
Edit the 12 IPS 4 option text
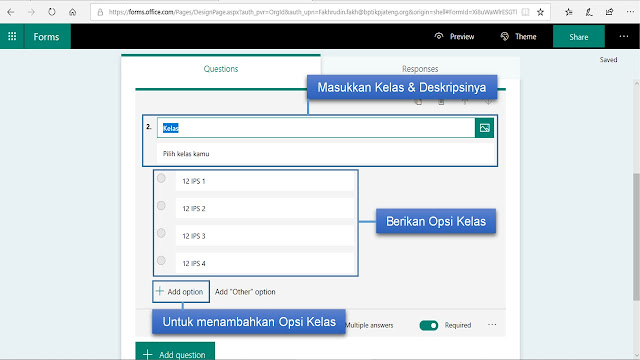264,263
